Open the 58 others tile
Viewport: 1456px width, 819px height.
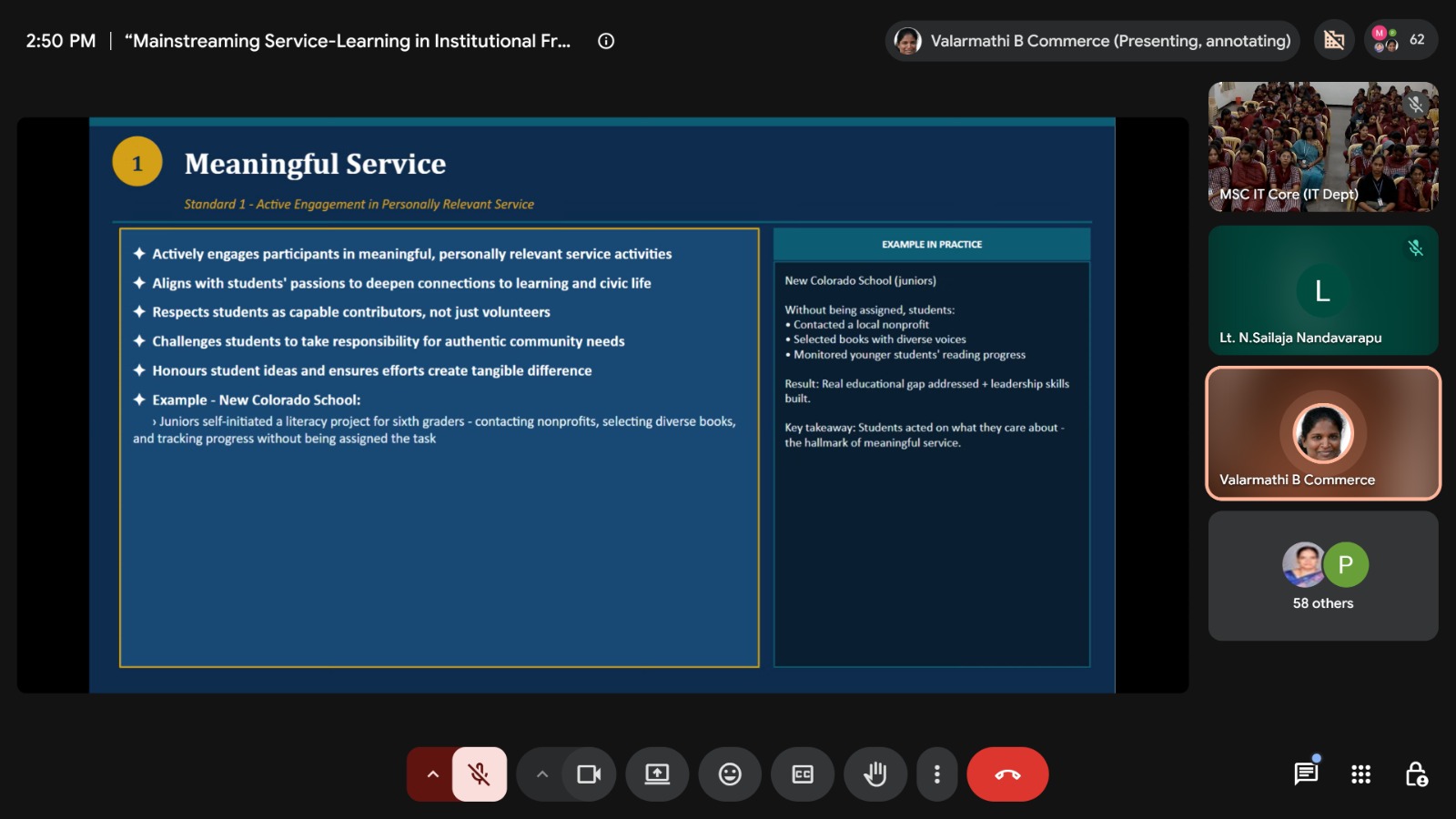(x=1323, y=576)
